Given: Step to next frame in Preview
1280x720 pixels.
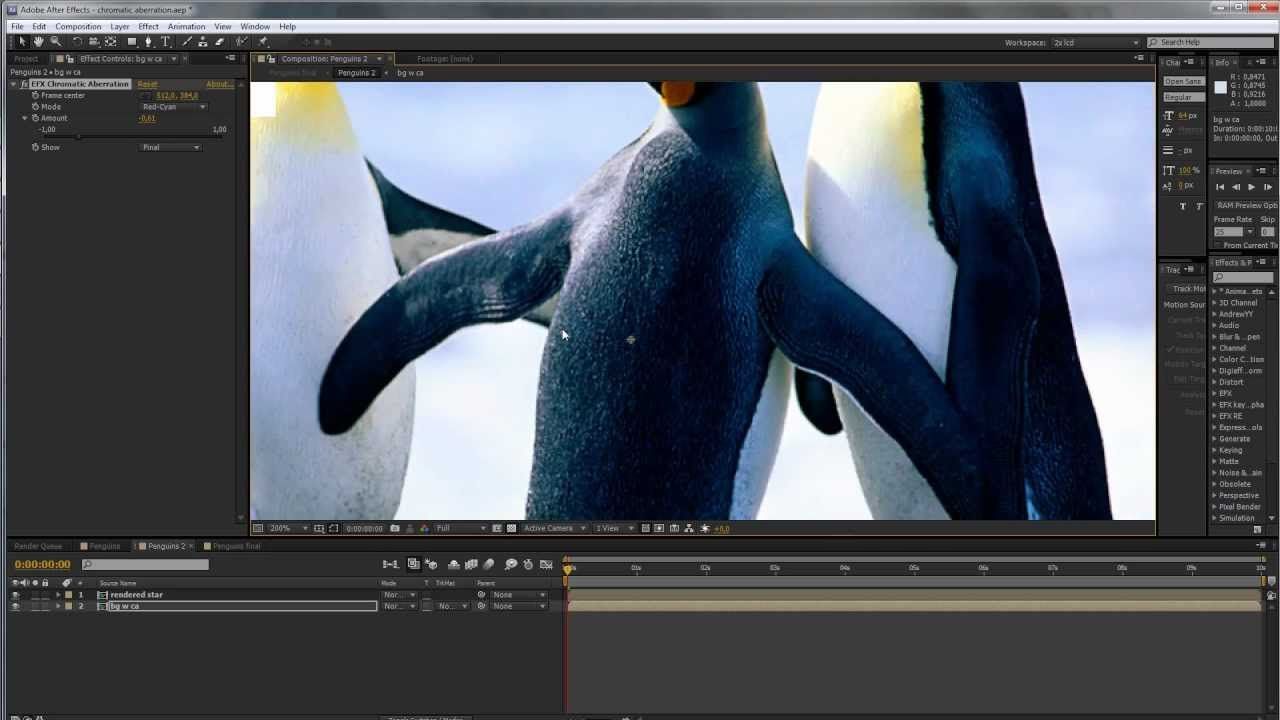Looking at the screenshot, I should click(1267, 187).
